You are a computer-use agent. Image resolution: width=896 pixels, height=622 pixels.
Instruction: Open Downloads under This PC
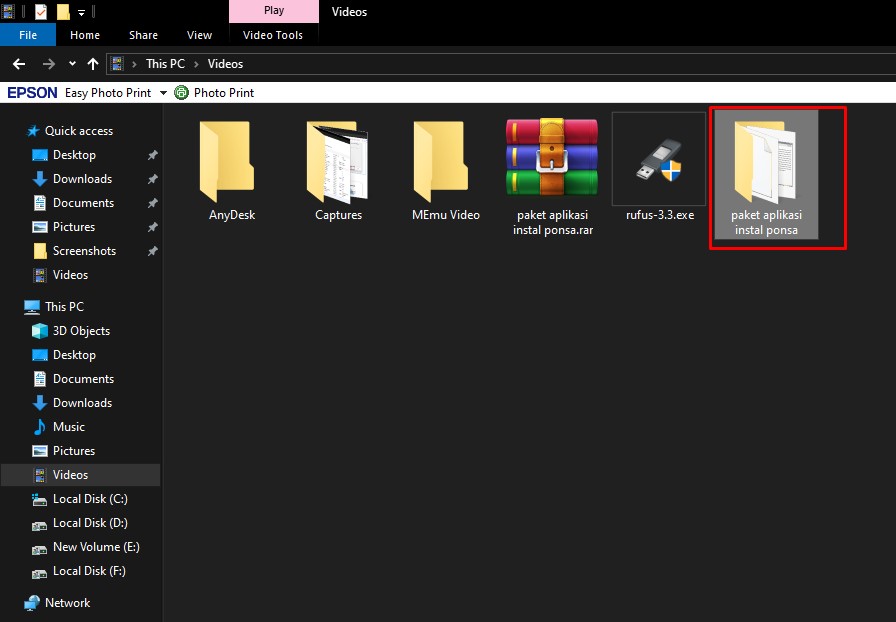coord(82,403)
